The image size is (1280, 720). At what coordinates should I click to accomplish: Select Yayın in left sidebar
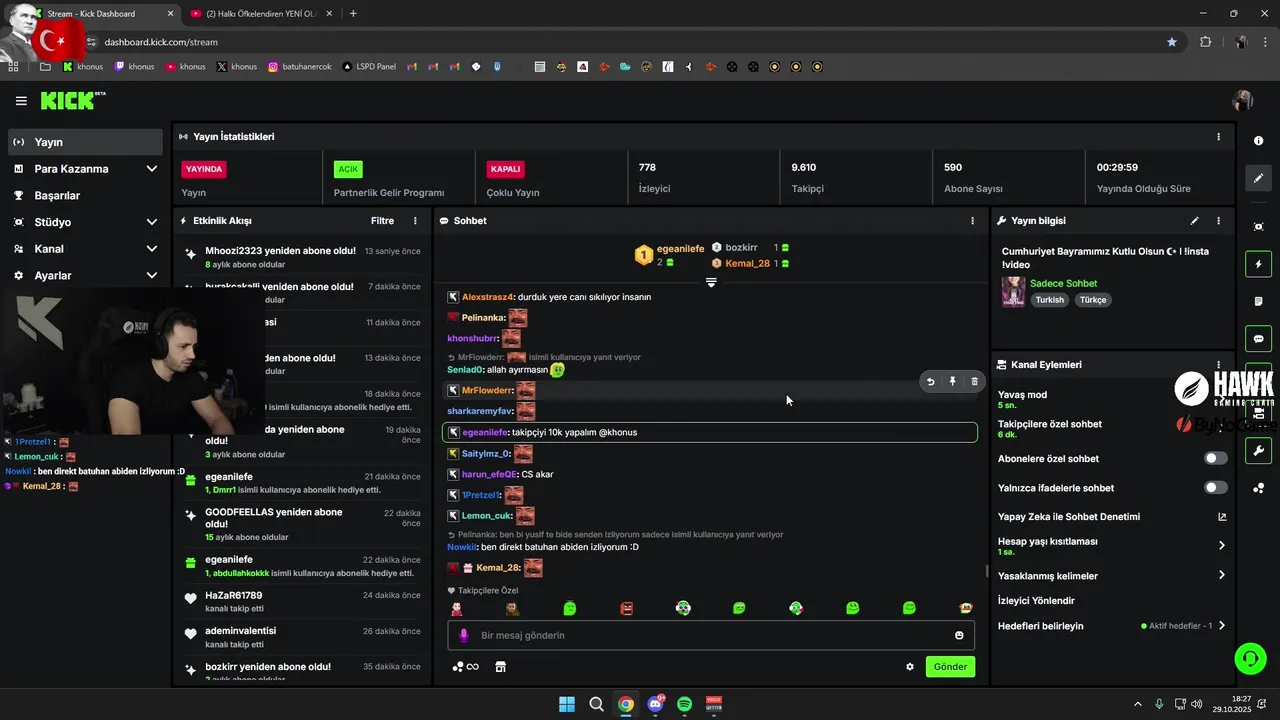pos(85,142)
